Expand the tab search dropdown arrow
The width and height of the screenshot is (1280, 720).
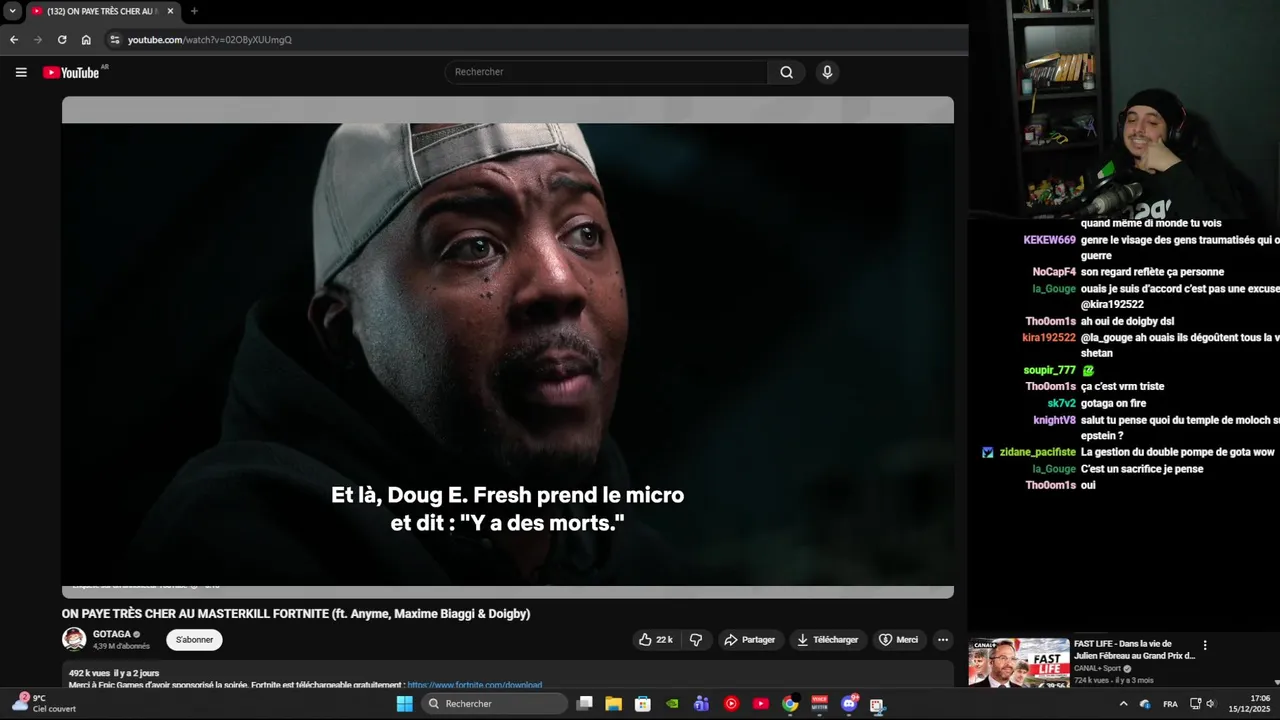12,11
